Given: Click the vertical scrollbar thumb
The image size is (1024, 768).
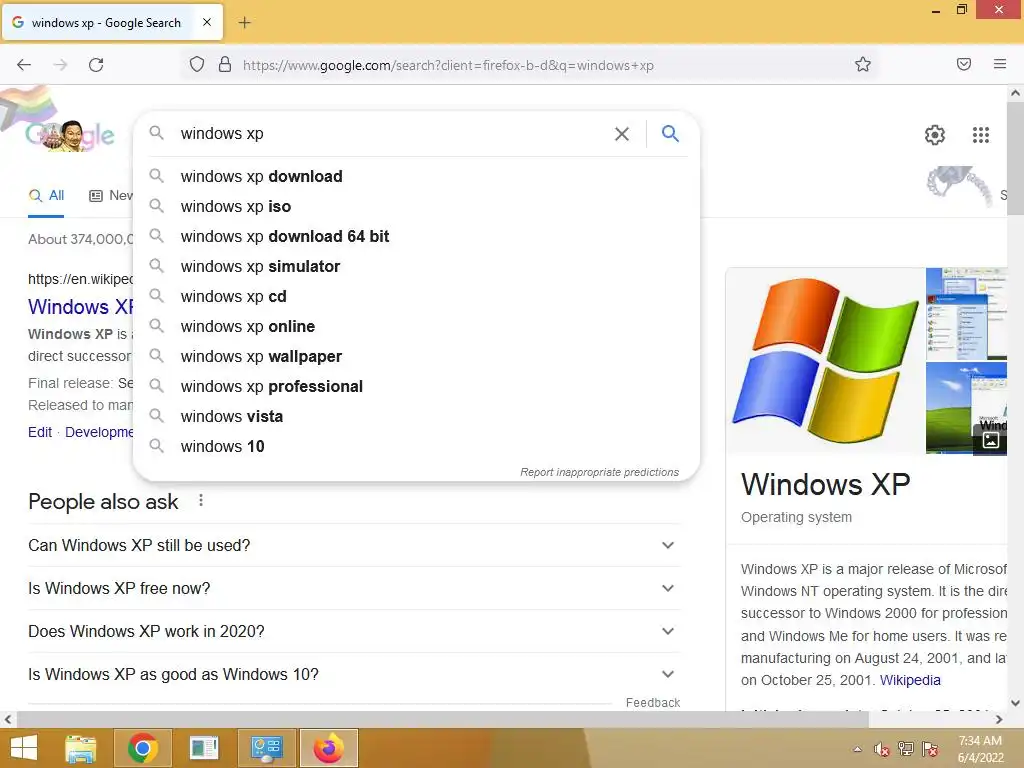Looking at the screenshot, I should tap(1015, 158).
